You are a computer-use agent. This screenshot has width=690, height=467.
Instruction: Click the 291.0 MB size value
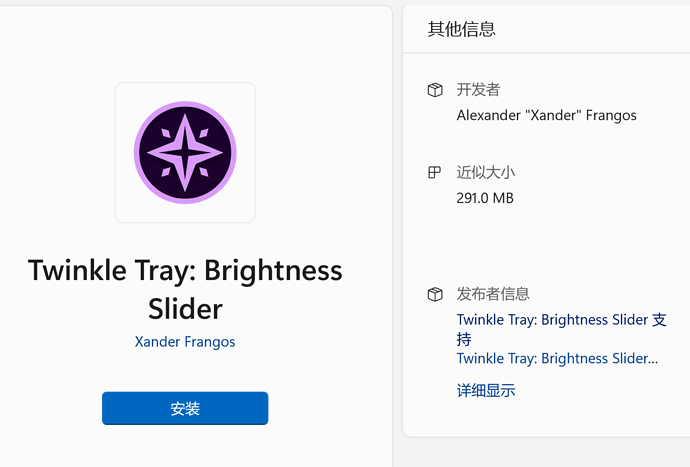point(485,198)
